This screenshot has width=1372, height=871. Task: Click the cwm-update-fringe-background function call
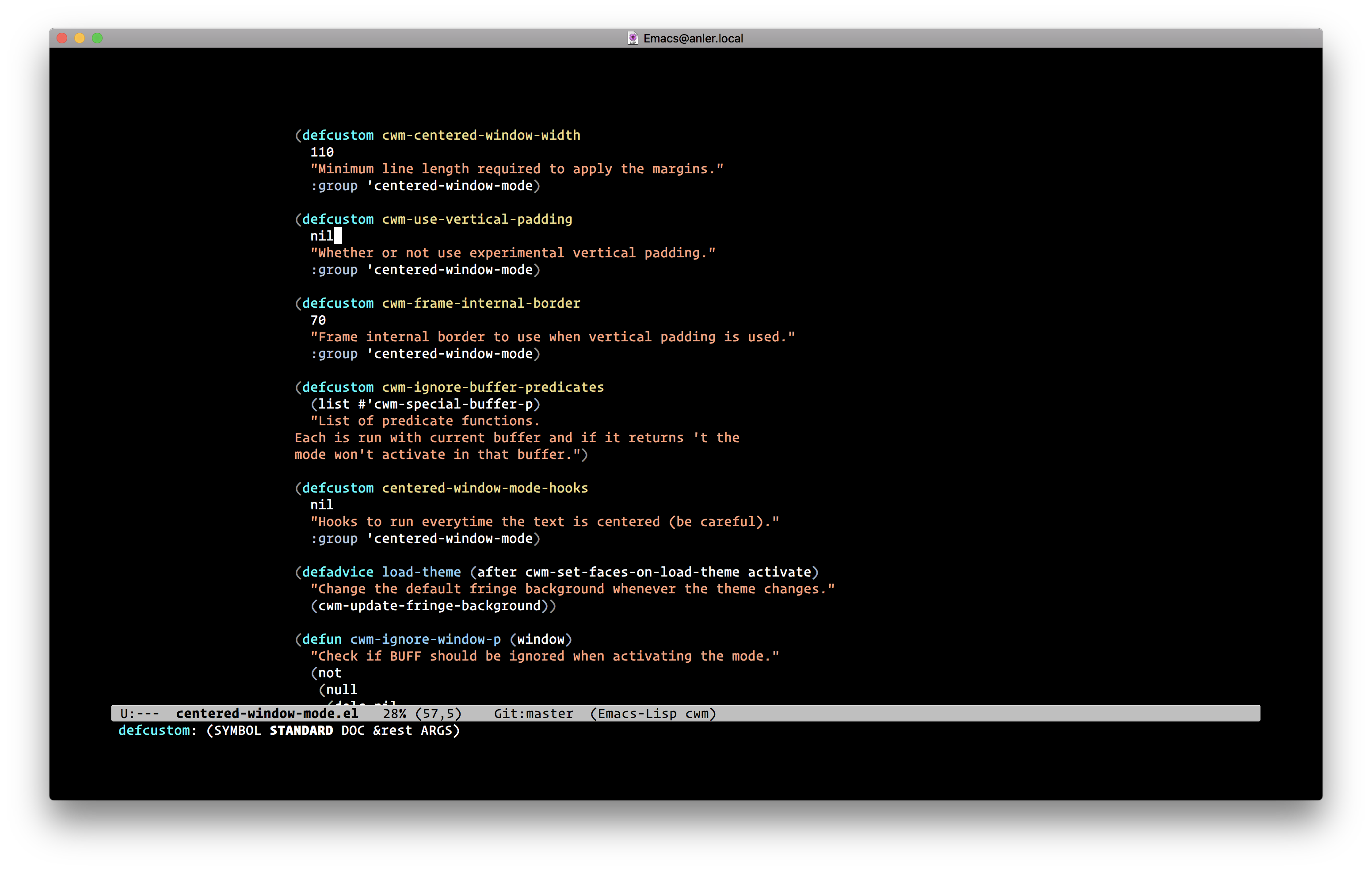tap(429, 605)
